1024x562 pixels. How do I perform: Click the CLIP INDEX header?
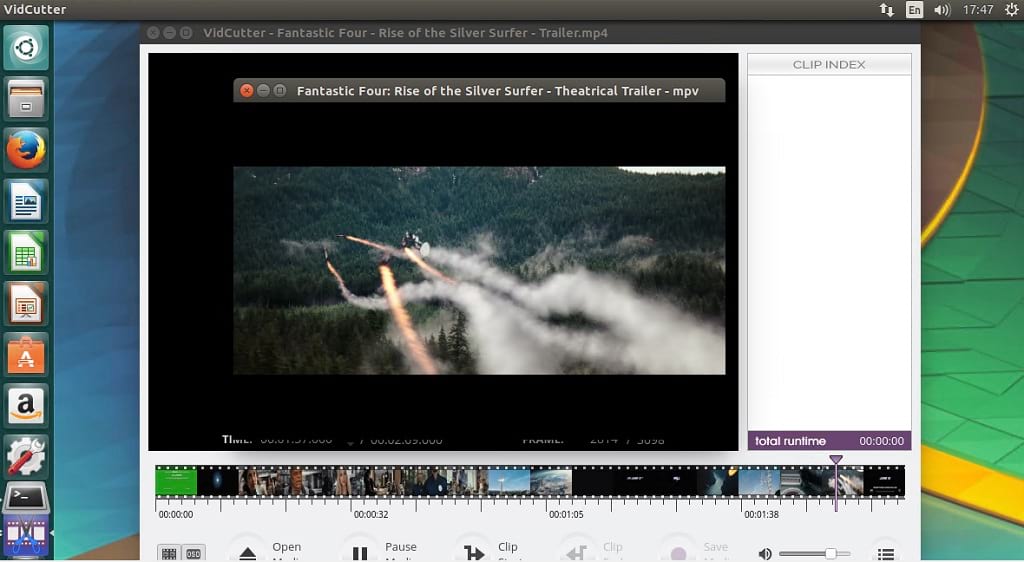tap(829, 64)
